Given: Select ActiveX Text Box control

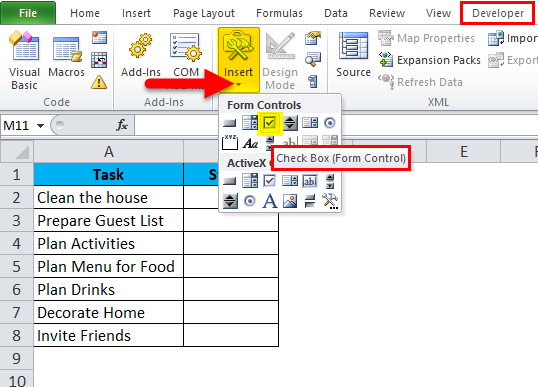Looking at the screenshot, I should tap(310, 181).
